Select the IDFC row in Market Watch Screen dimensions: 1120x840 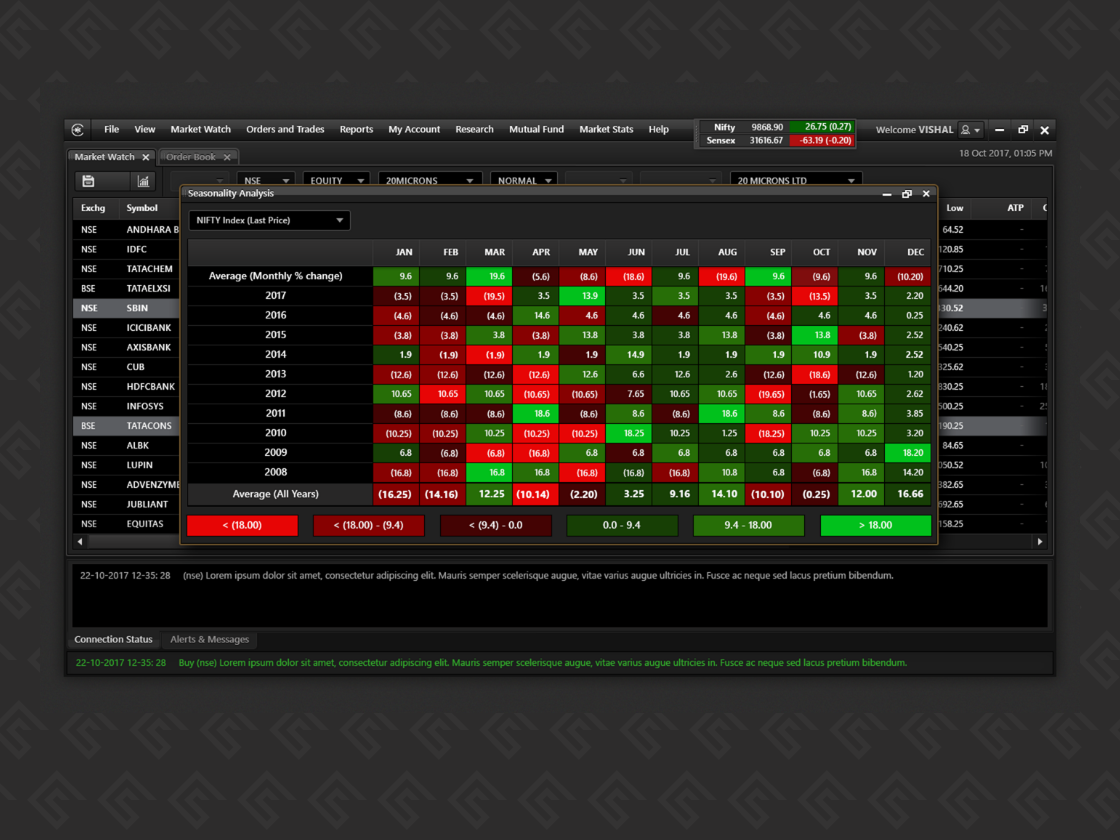pos(126,249)
